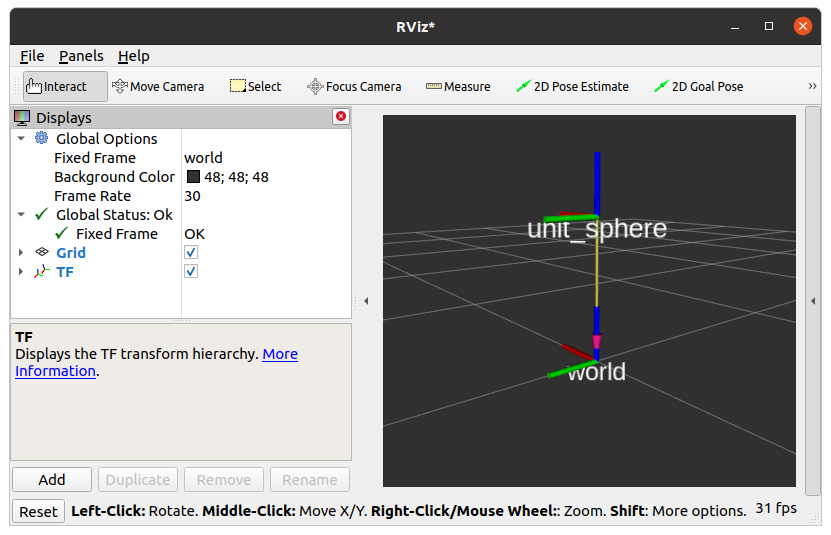Disable the TF display checkbox
Viewport: 831px width, 535px height.
click(x=191, y=271)
